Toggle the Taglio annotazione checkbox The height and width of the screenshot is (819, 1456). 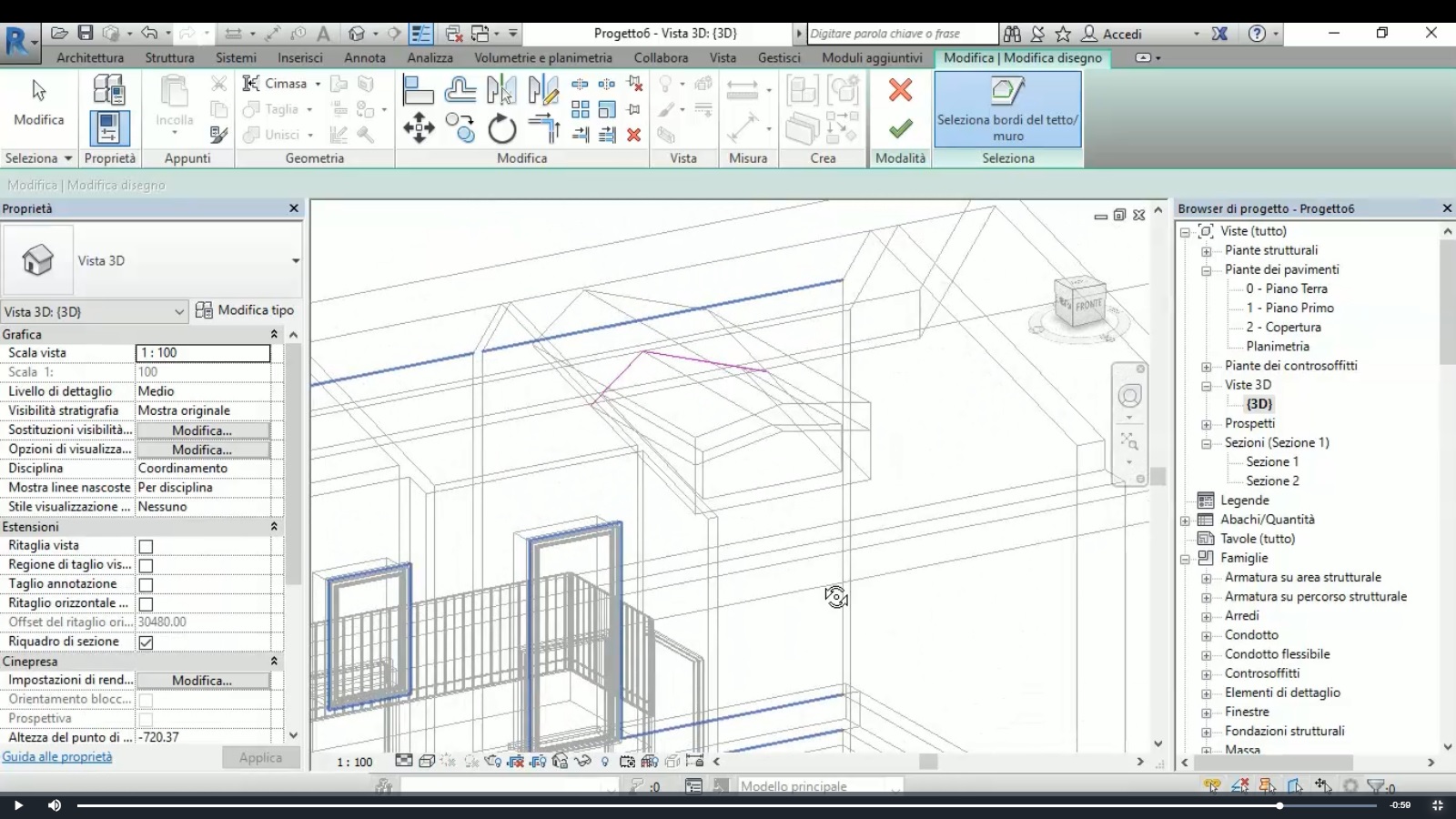pyautogui.click(x=146, y=585)
